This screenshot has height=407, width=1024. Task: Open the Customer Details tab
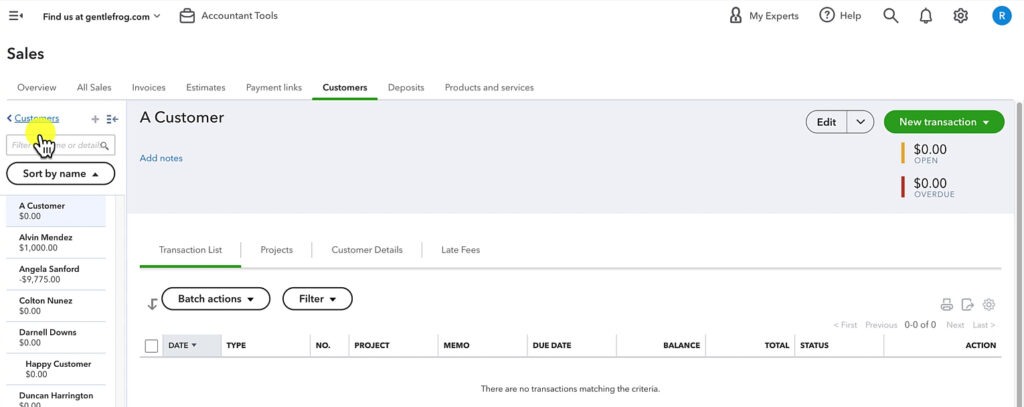pos(367,250)
